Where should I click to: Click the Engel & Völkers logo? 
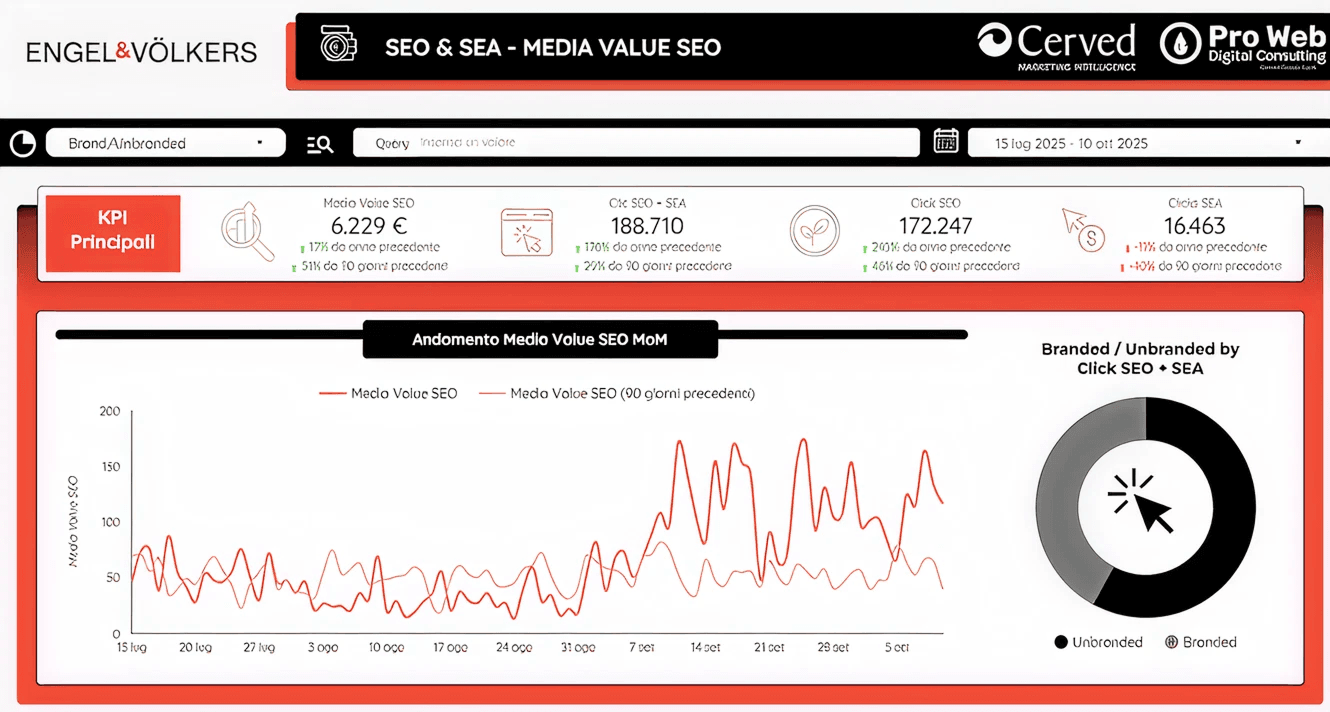pos(141,52)
